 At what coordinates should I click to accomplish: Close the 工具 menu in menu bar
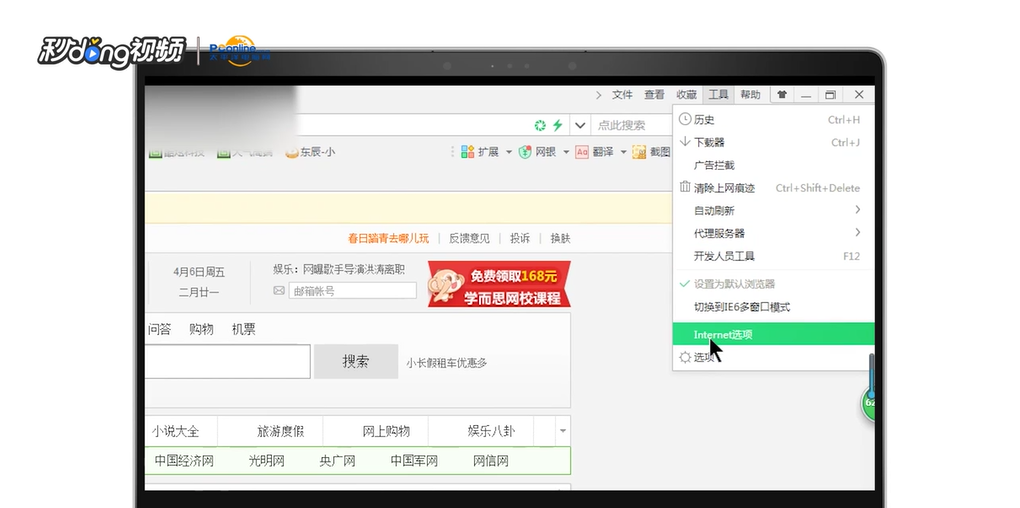coord(718,95)
